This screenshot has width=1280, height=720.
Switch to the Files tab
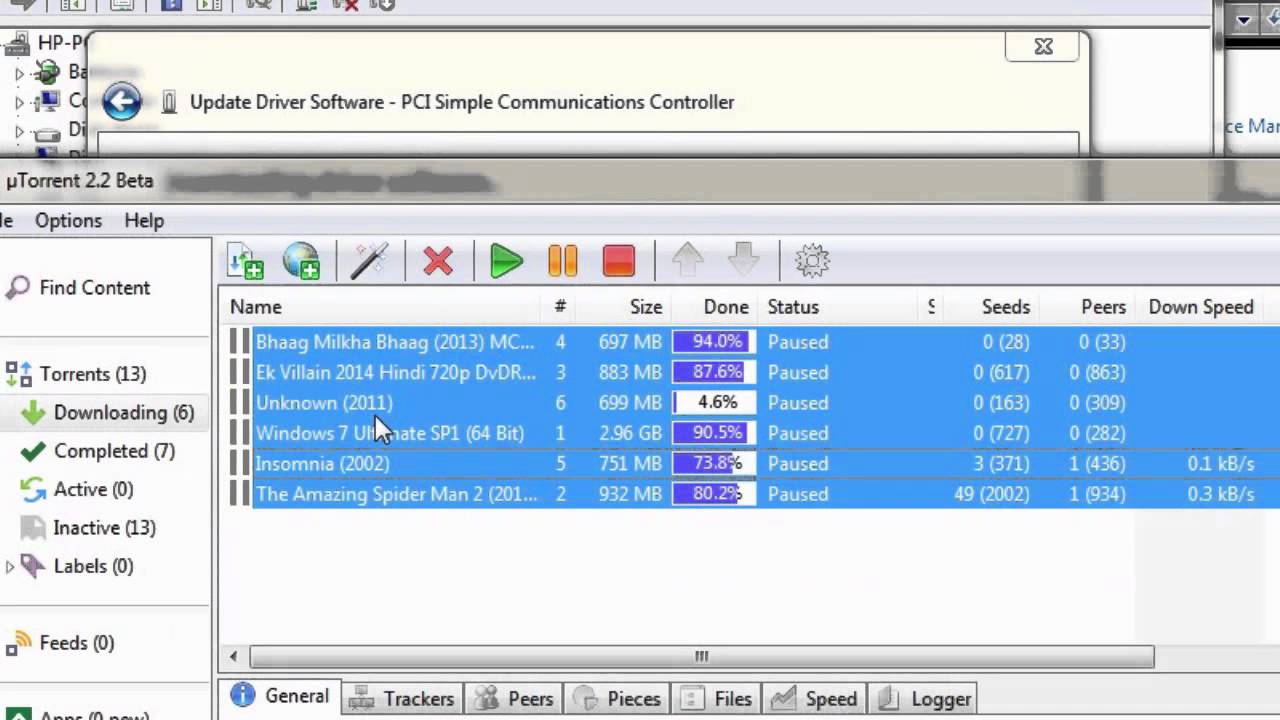(716, 699)
